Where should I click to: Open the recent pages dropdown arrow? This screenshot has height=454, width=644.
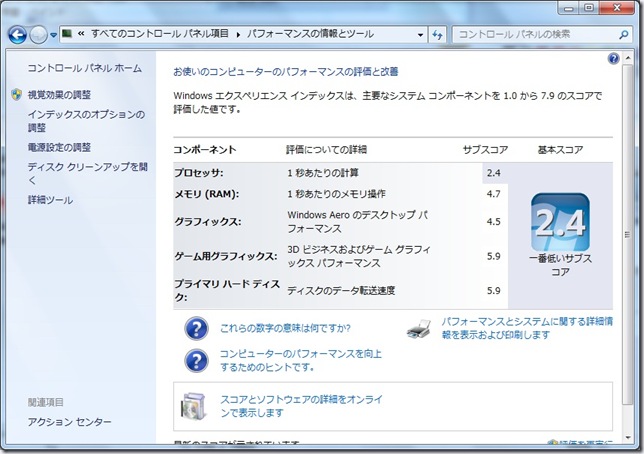click(x=53, y=35)
